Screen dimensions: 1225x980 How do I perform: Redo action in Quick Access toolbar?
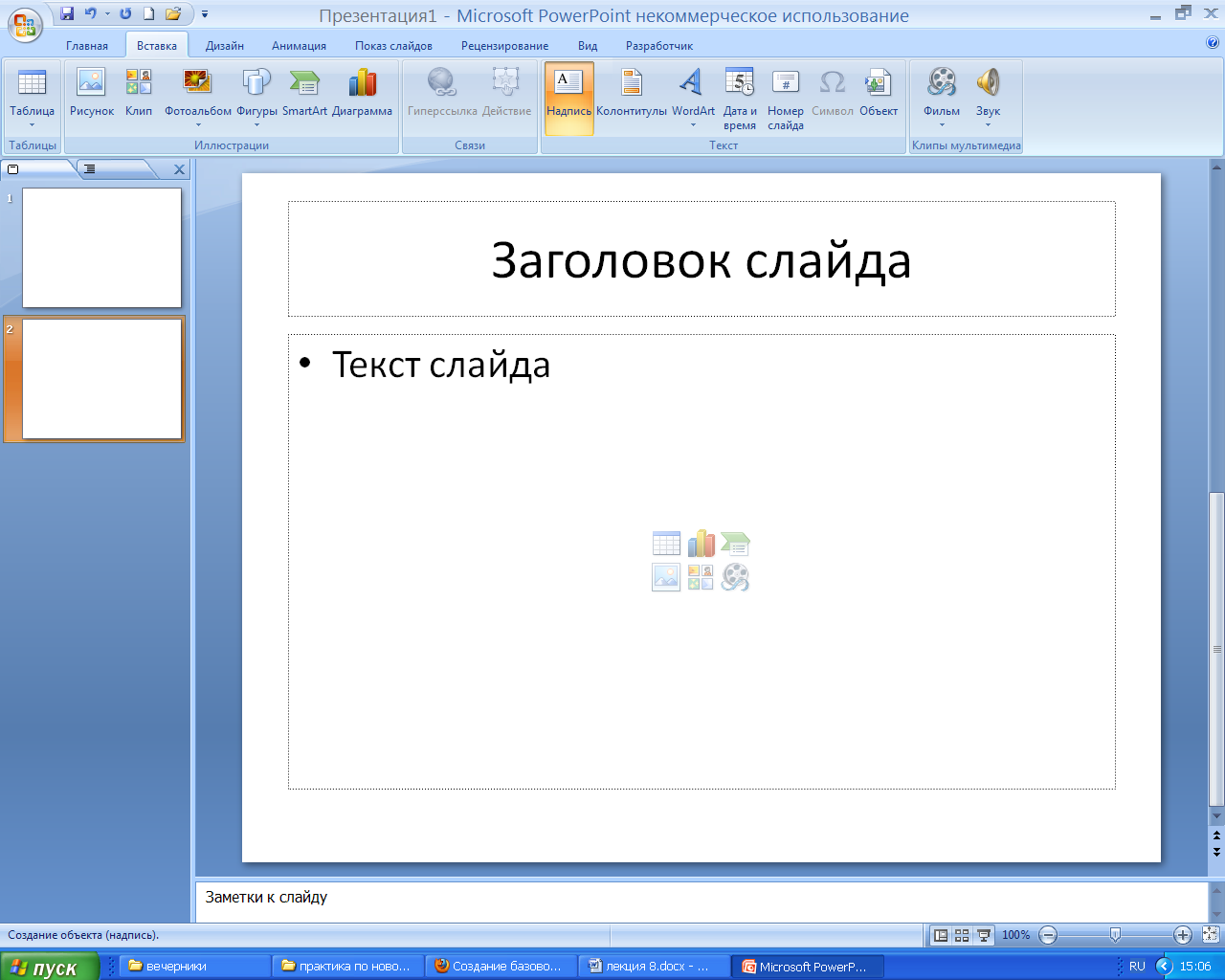coord(125,13)
